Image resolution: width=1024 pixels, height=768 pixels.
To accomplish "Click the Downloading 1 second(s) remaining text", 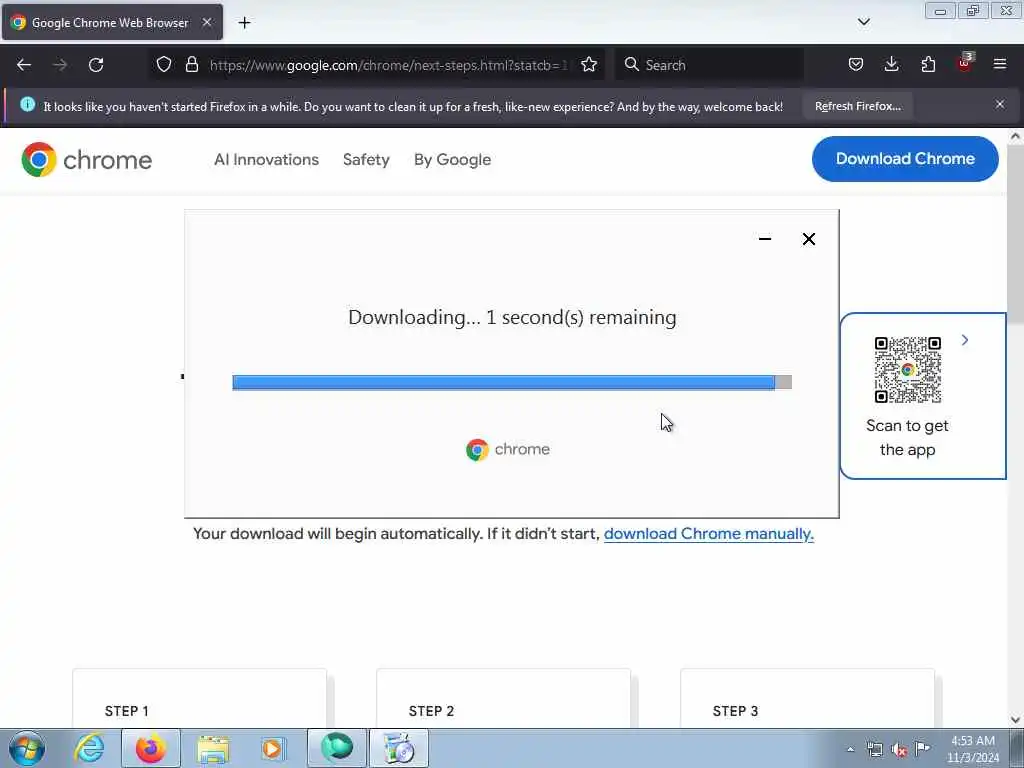I will pyautogui.click(x=512, y=317).
